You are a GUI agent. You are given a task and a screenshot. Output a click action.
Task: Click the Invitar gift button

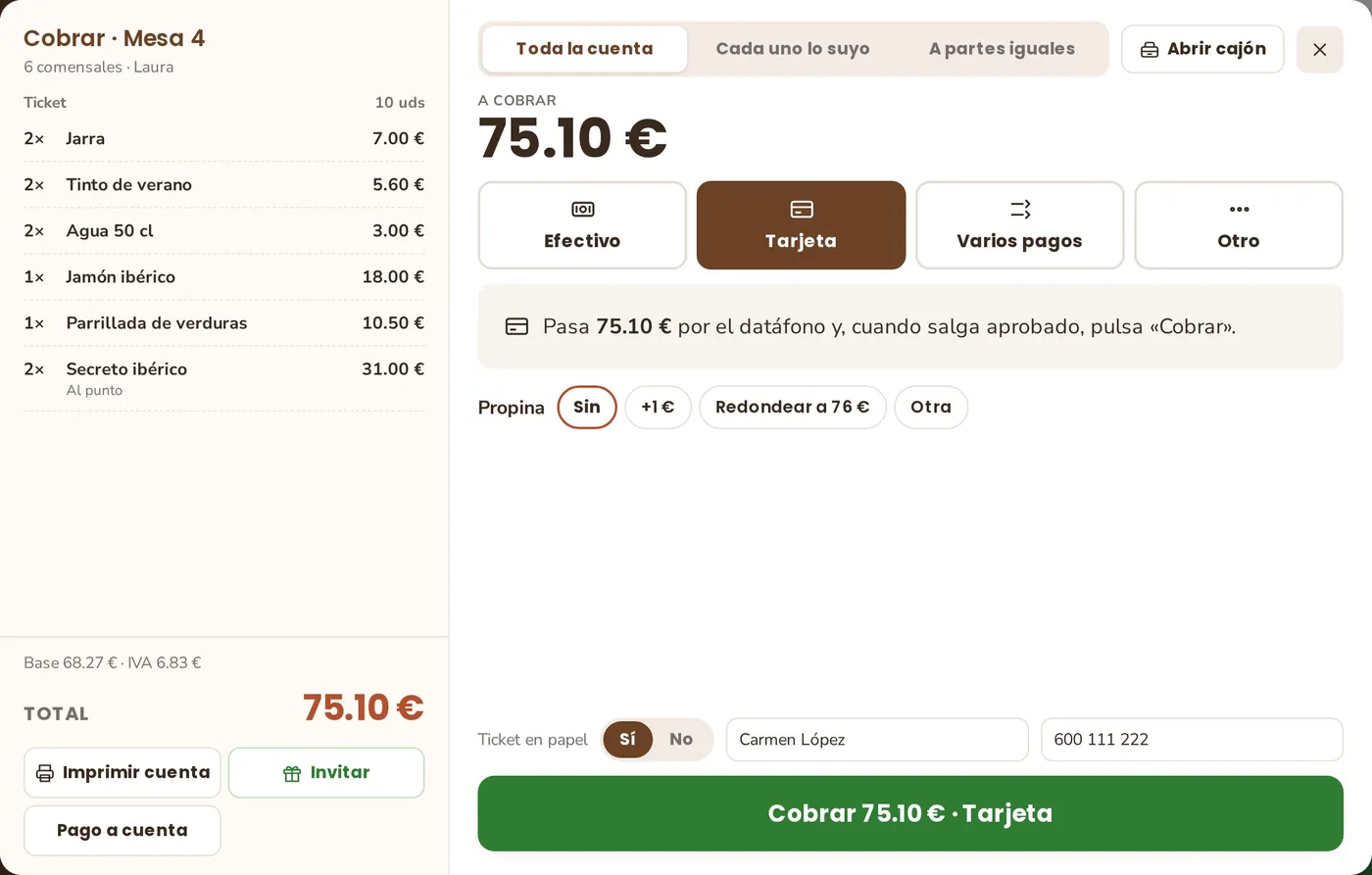click(326, 773)
